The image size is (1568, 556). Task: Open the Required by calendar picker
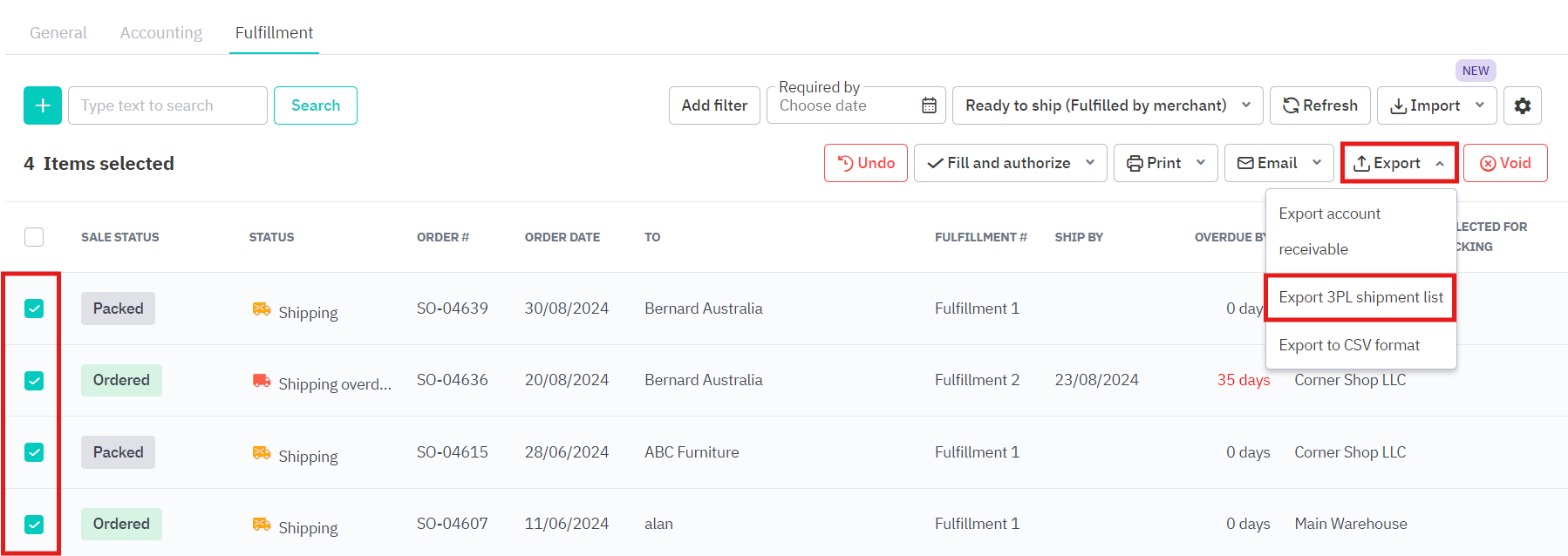click(929, 105)
